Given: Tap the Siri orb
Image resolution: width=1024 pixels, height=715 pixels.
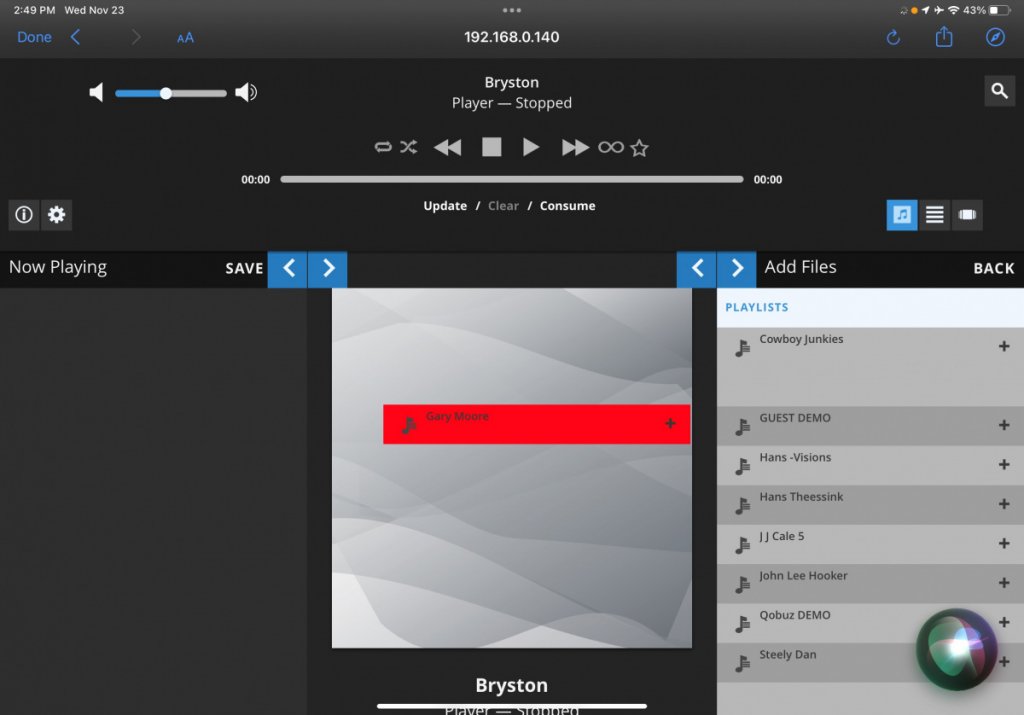Looking at the screenshot, I should coord(956,650).
